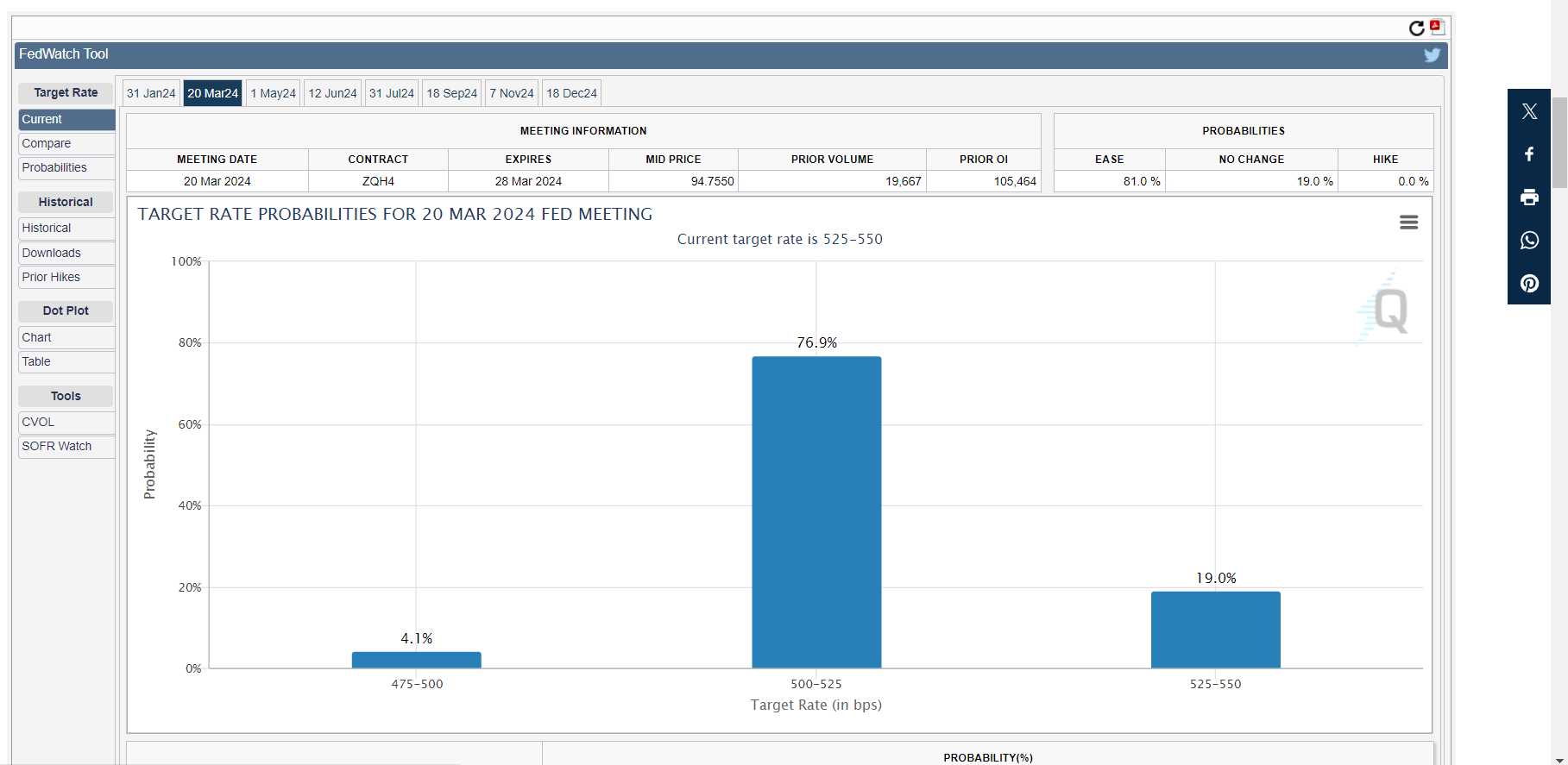Click the print icon
Screen dimensions: 1568x765
click(1529, 198)
